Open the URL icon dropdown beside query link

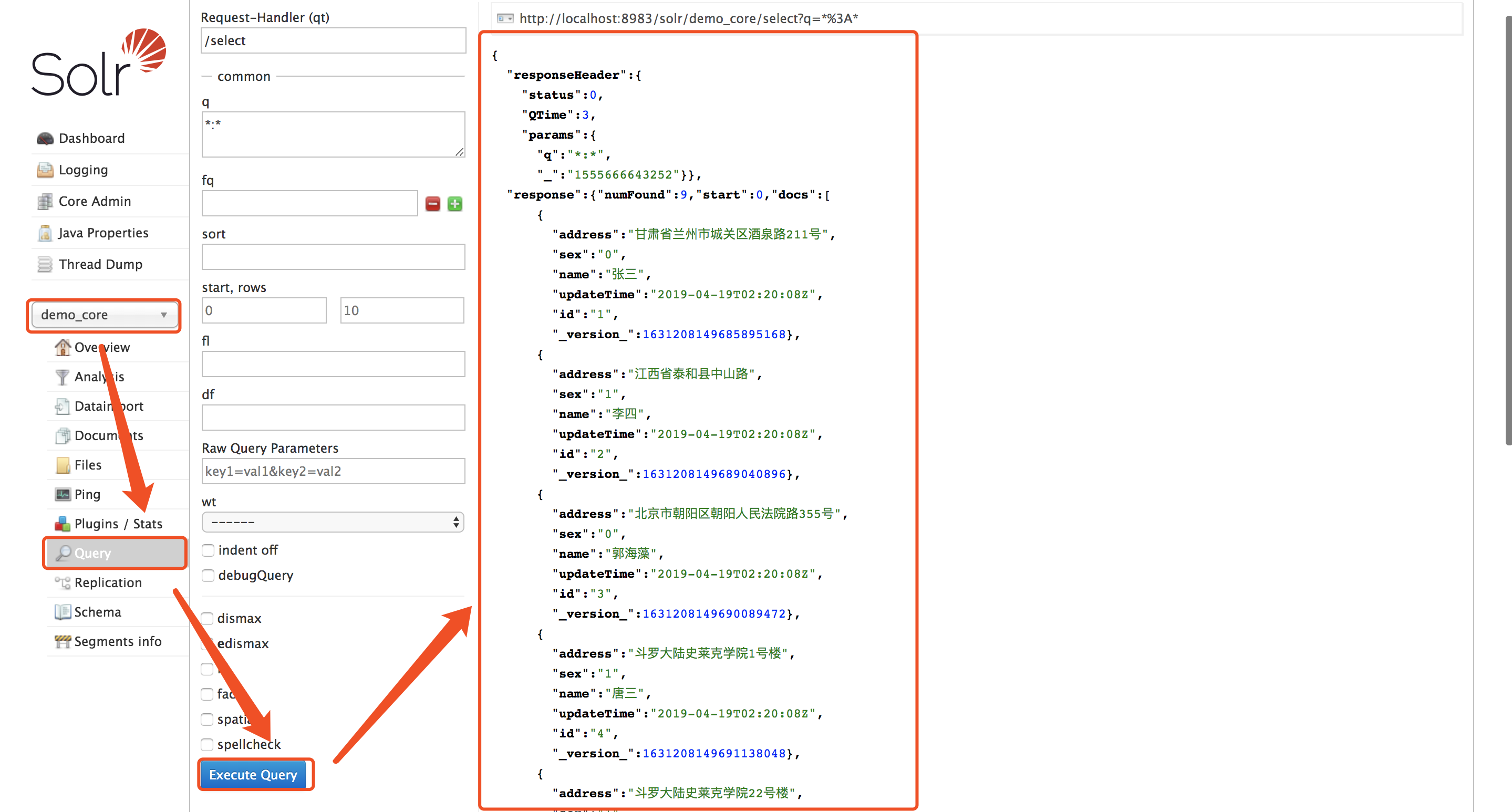505,19
